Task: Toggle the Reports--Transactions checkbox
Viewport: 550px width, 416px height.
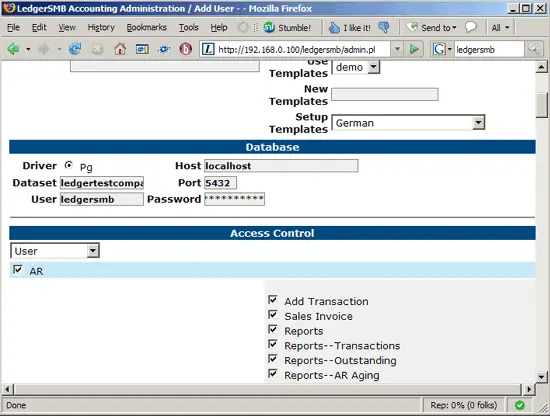Action: [273, 344]
